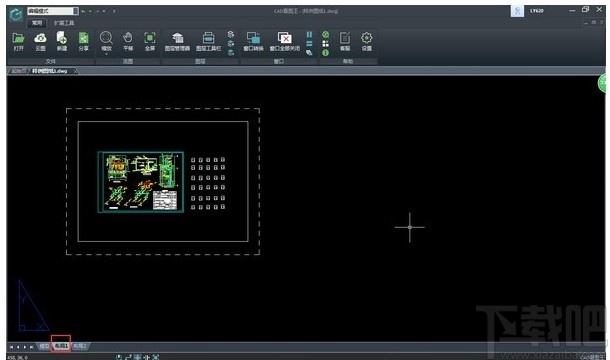The height and width of the screenshot is (360, 610).
Task: Click the New file (新建) icon
Action: click(x=62, y=42)
